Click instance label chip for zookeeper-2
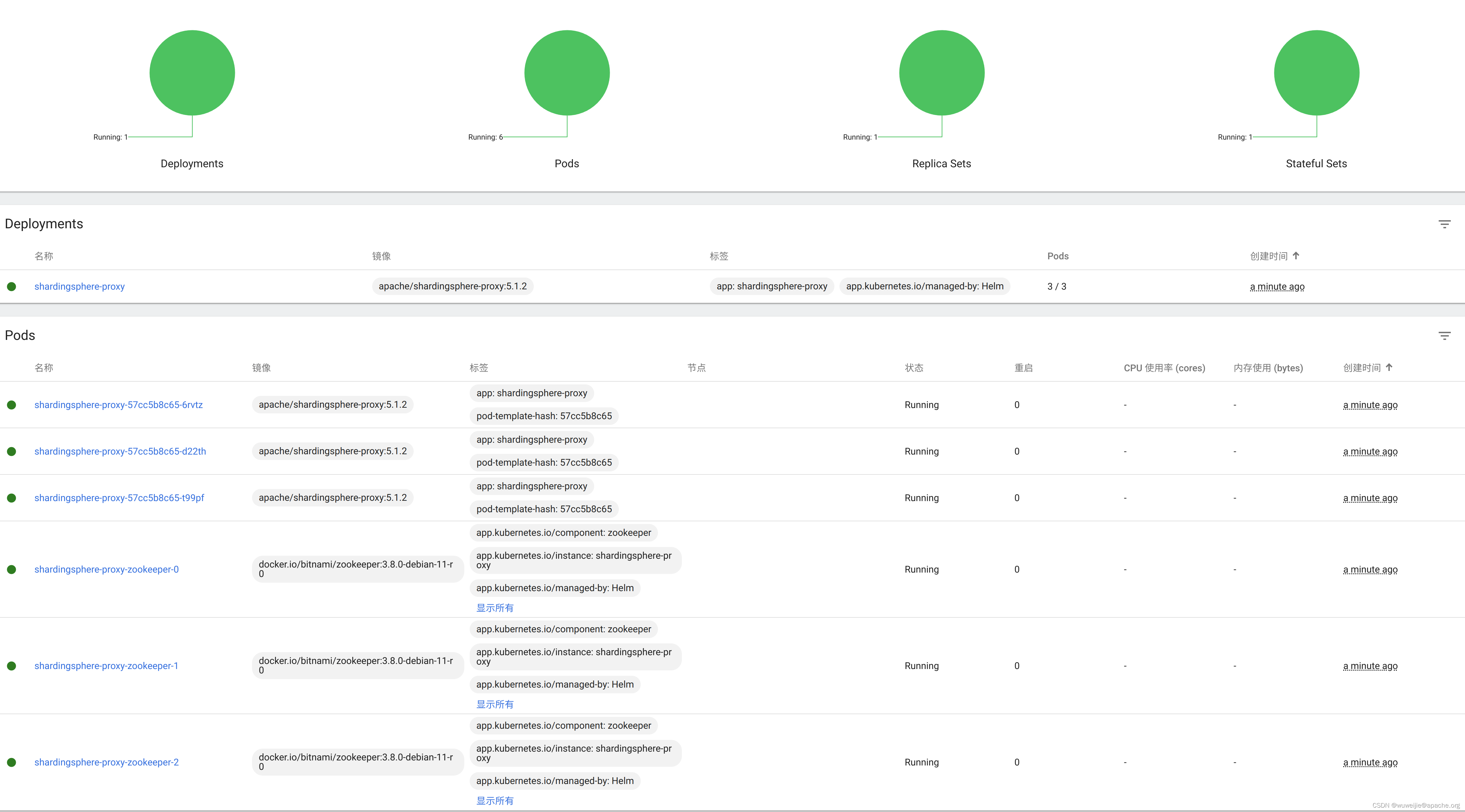Image resolution: width=1465 pixels, height=812 pixels. (576, 753)
